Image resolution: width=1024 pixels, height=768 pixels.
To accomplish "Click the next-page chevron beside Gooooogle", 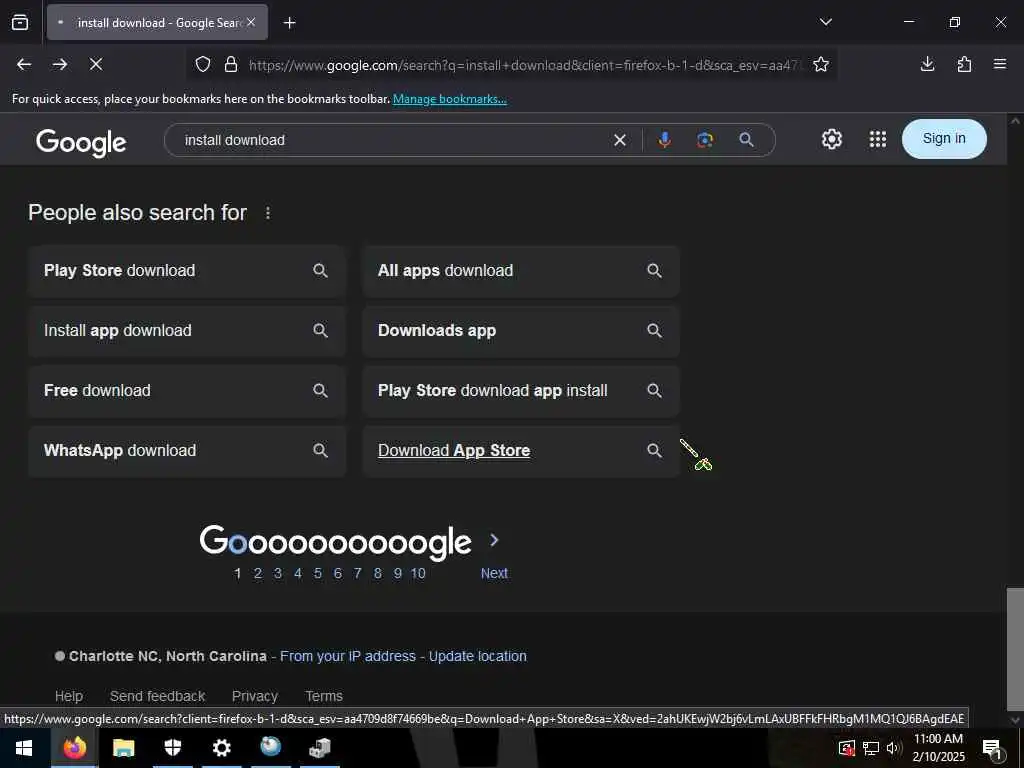I will coord(494,540).
